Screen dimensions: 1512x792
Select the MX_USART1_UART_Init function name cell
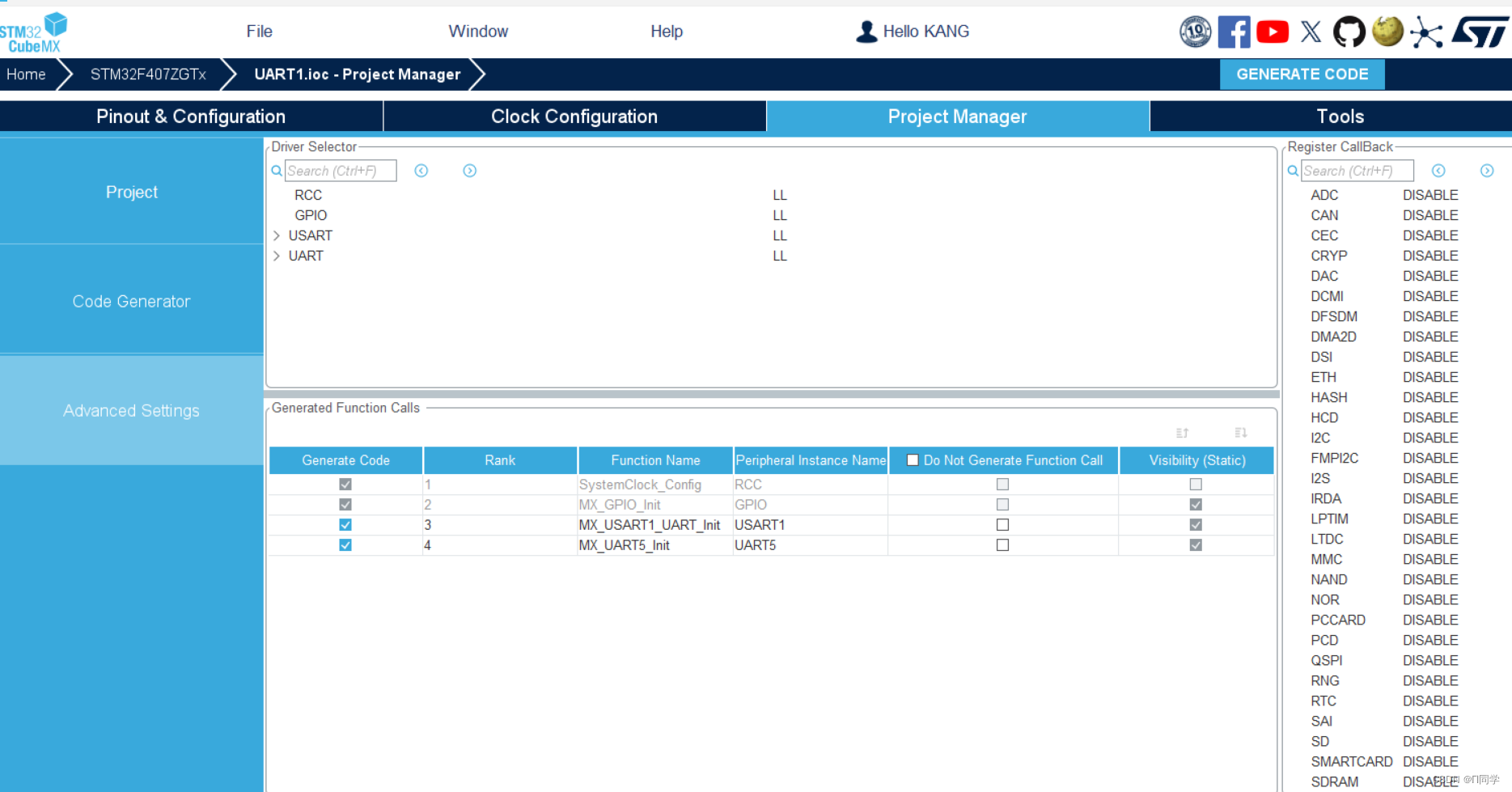click(654, 525)
